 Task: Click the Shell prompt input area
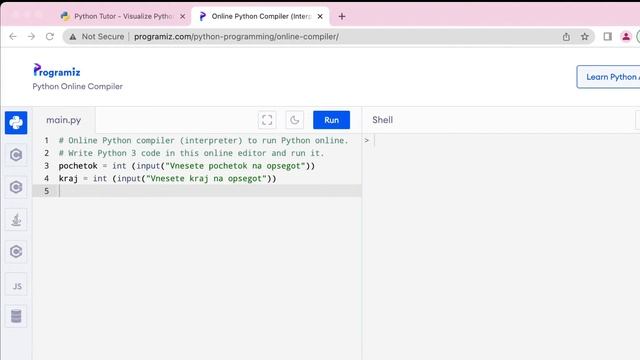point(502,140)
